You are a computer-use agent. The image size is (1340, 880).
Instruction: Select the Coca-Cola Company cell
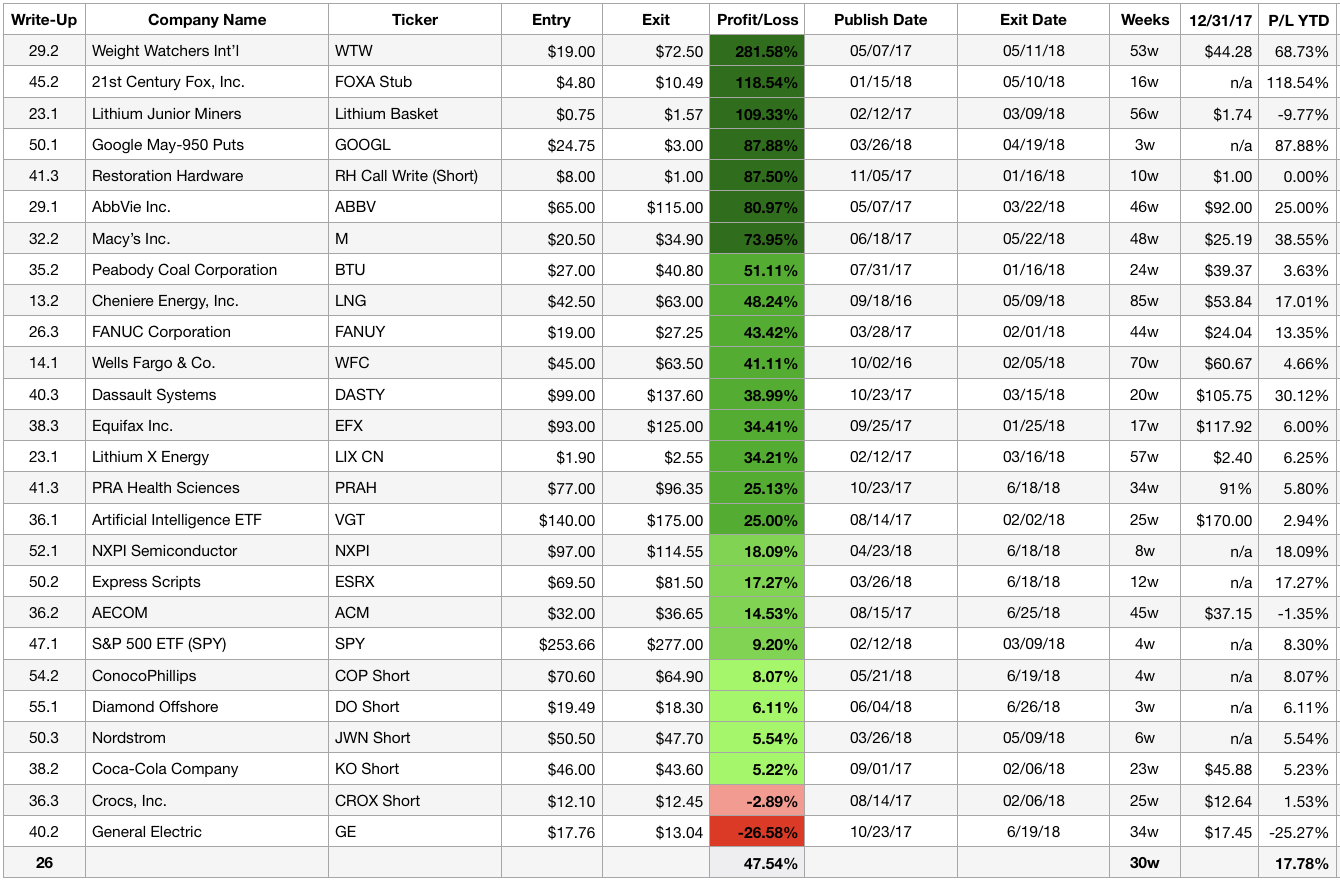tap(207, 770)
